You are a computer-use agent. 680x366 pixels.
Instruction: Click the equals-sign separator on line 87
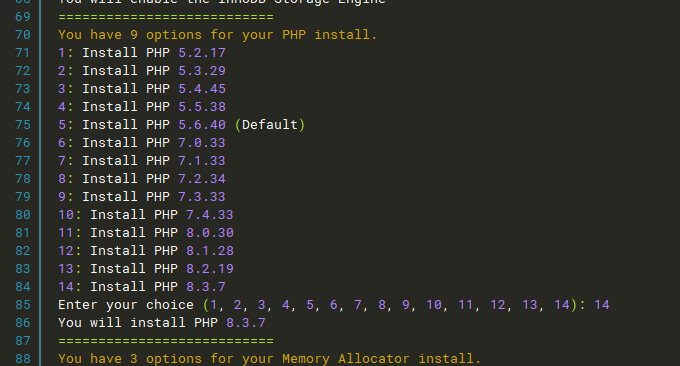coord(166,341)
